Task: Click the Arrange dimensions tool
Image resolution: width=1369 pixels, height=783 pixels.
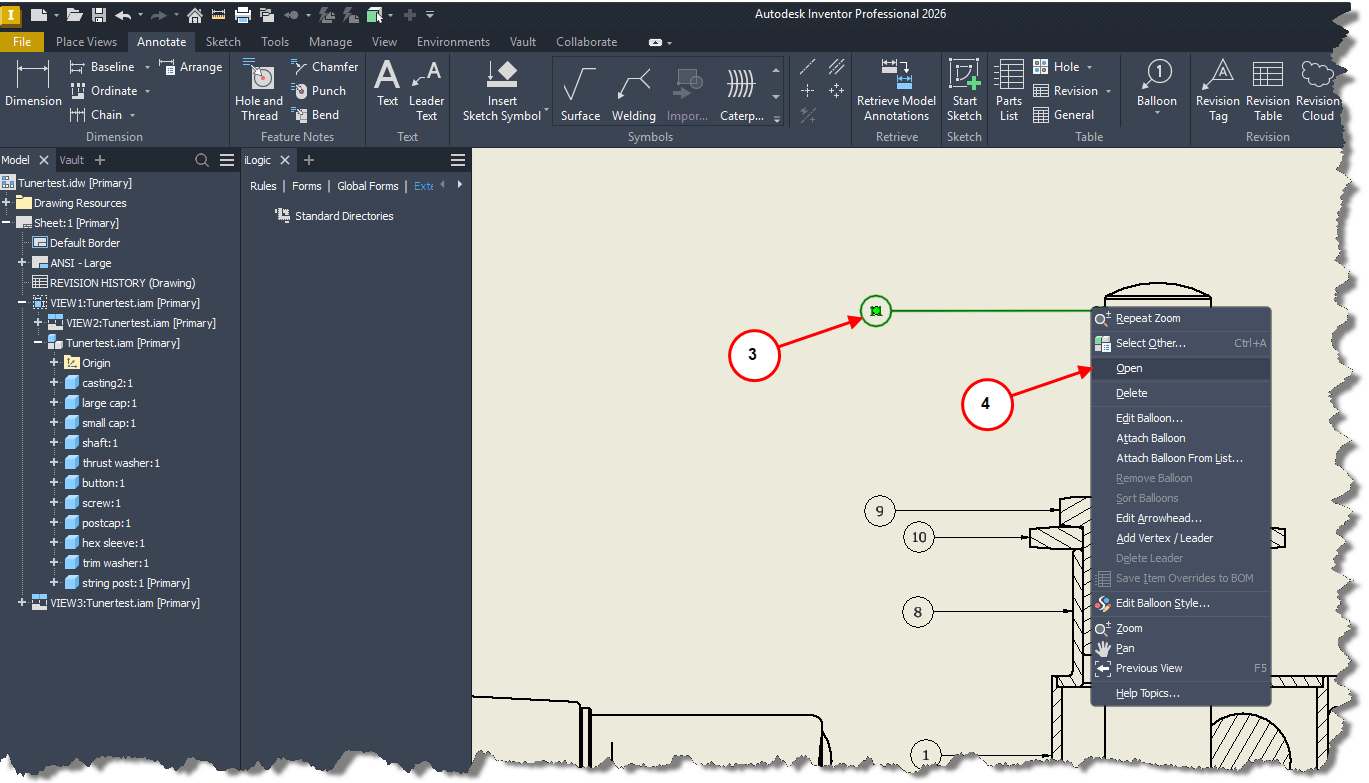Action: [x=190, y=67]
